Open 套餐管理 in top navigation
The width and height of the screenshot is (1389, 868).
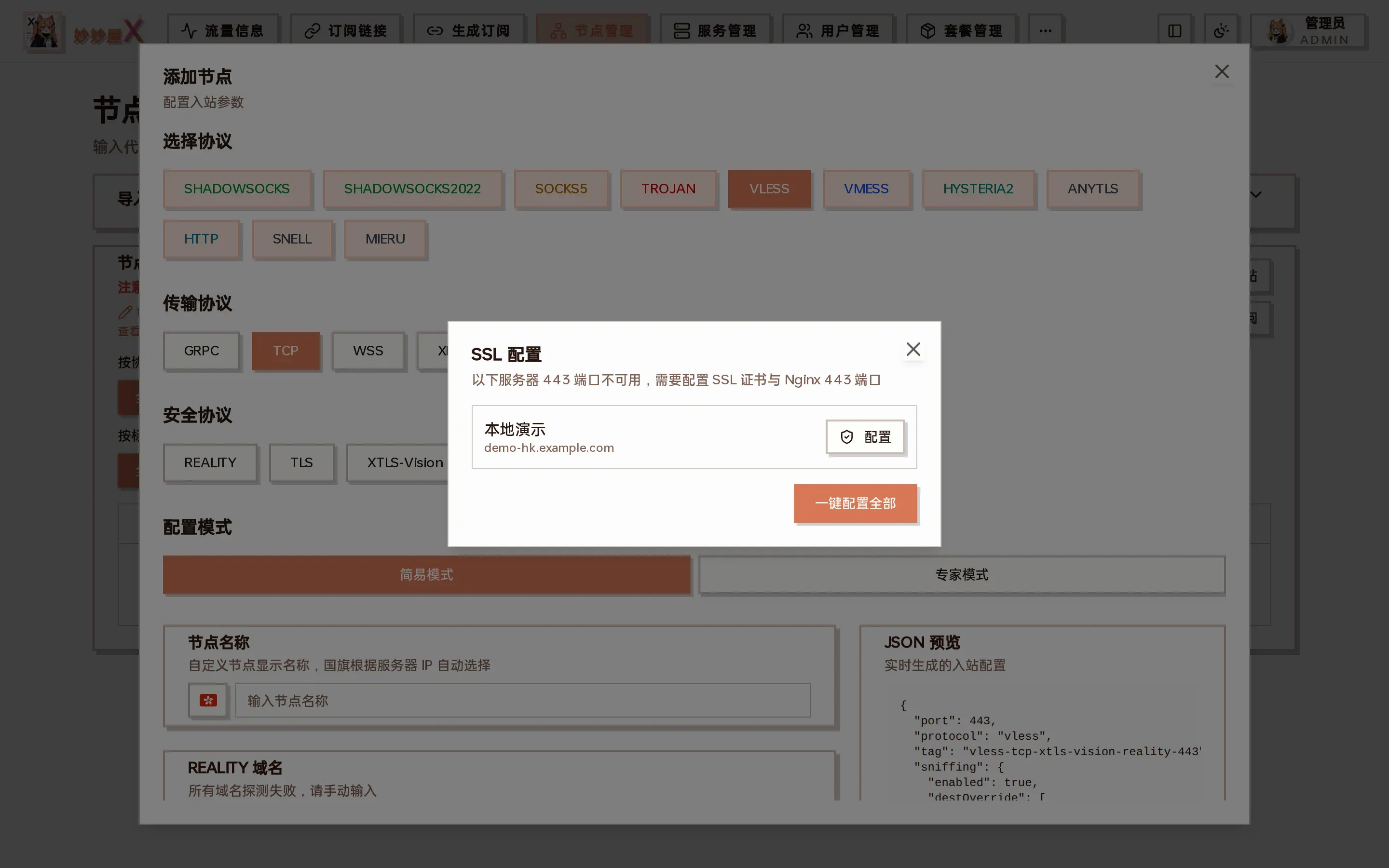coord(961,30)
